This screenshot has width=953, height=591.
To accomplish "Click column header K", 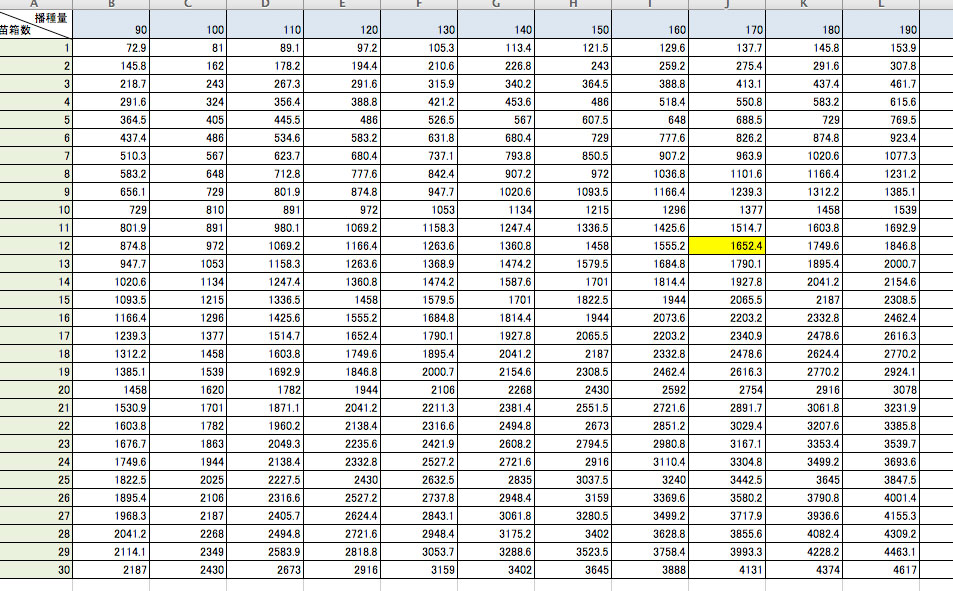I will 804,5.
